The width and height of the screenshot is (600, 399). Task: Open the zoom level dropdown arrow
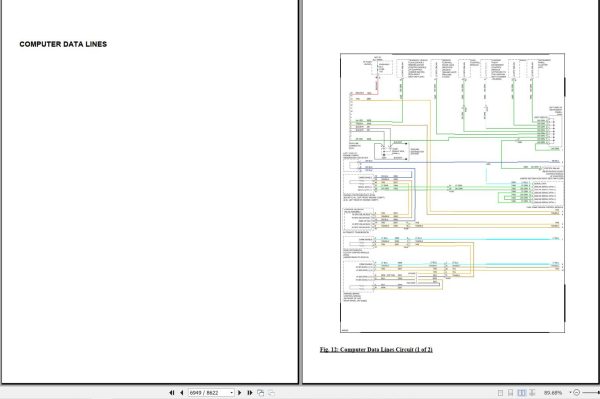pos(570,392)
